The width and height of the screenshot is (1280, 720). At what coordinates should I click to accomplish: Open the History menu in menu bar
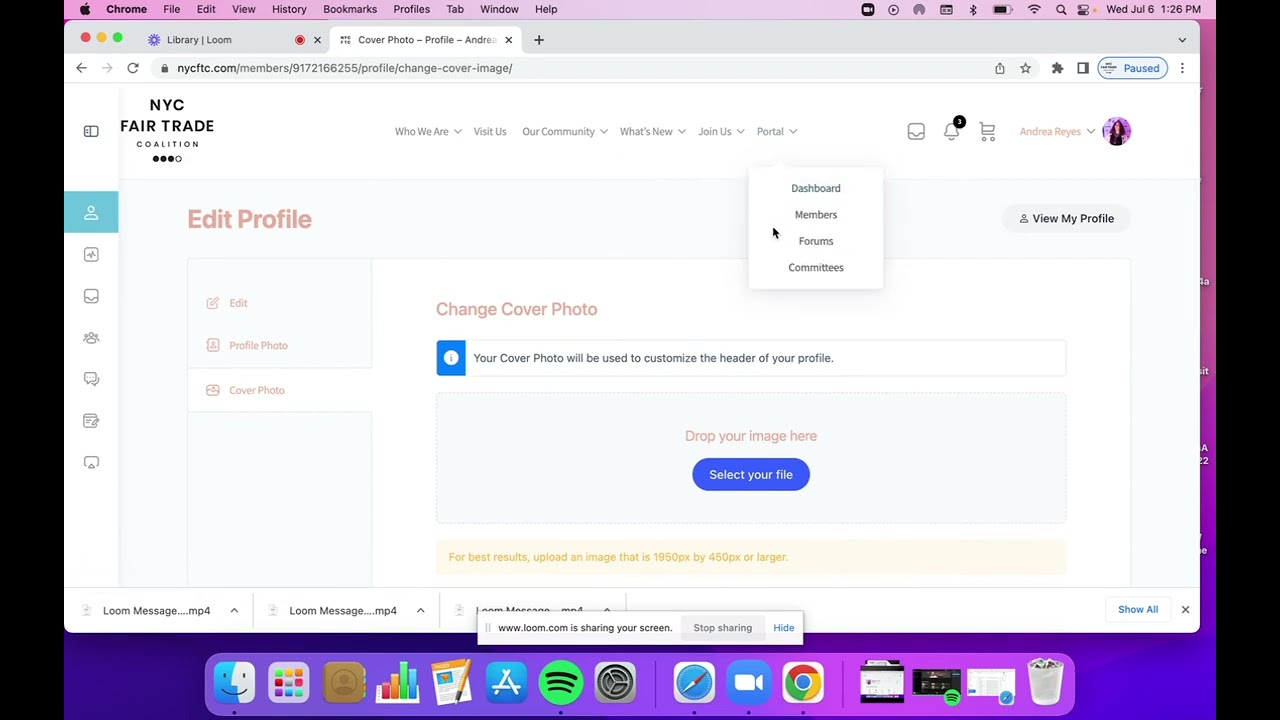[289, 9]
